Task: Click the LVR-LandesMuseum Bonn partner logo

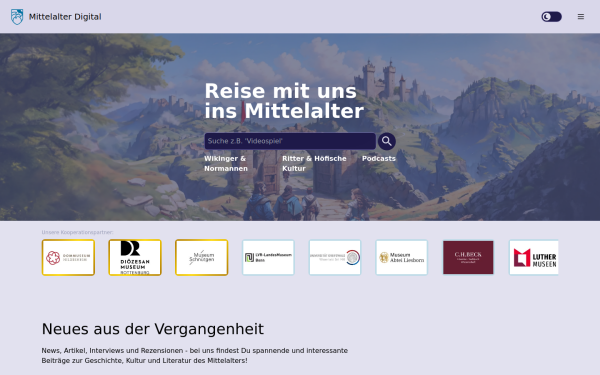Action: (268, 258)
